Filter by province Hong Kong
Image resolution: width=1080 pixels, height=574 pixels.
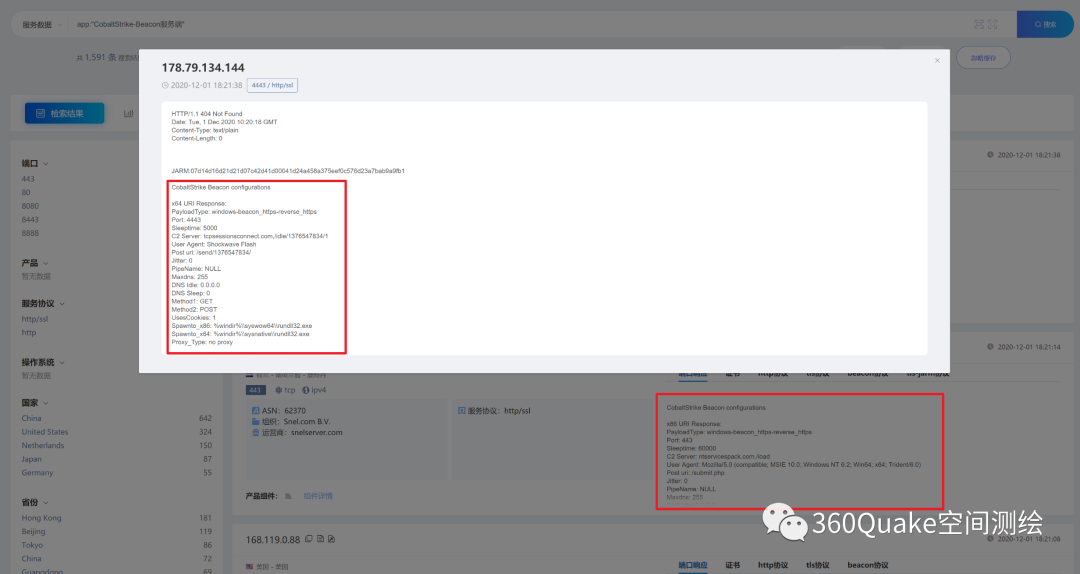[41, 517]
